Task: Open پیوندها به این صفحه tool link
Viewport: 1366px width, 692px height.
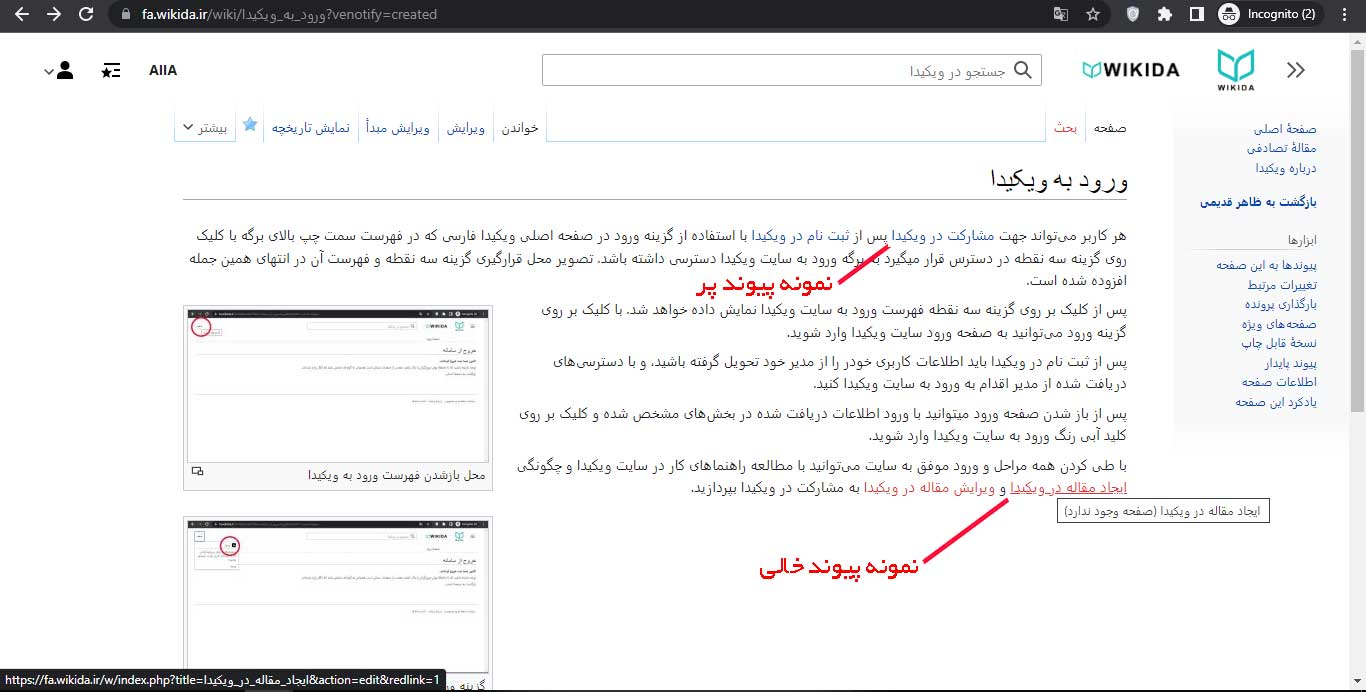Action: click(x=1267, y=265)
